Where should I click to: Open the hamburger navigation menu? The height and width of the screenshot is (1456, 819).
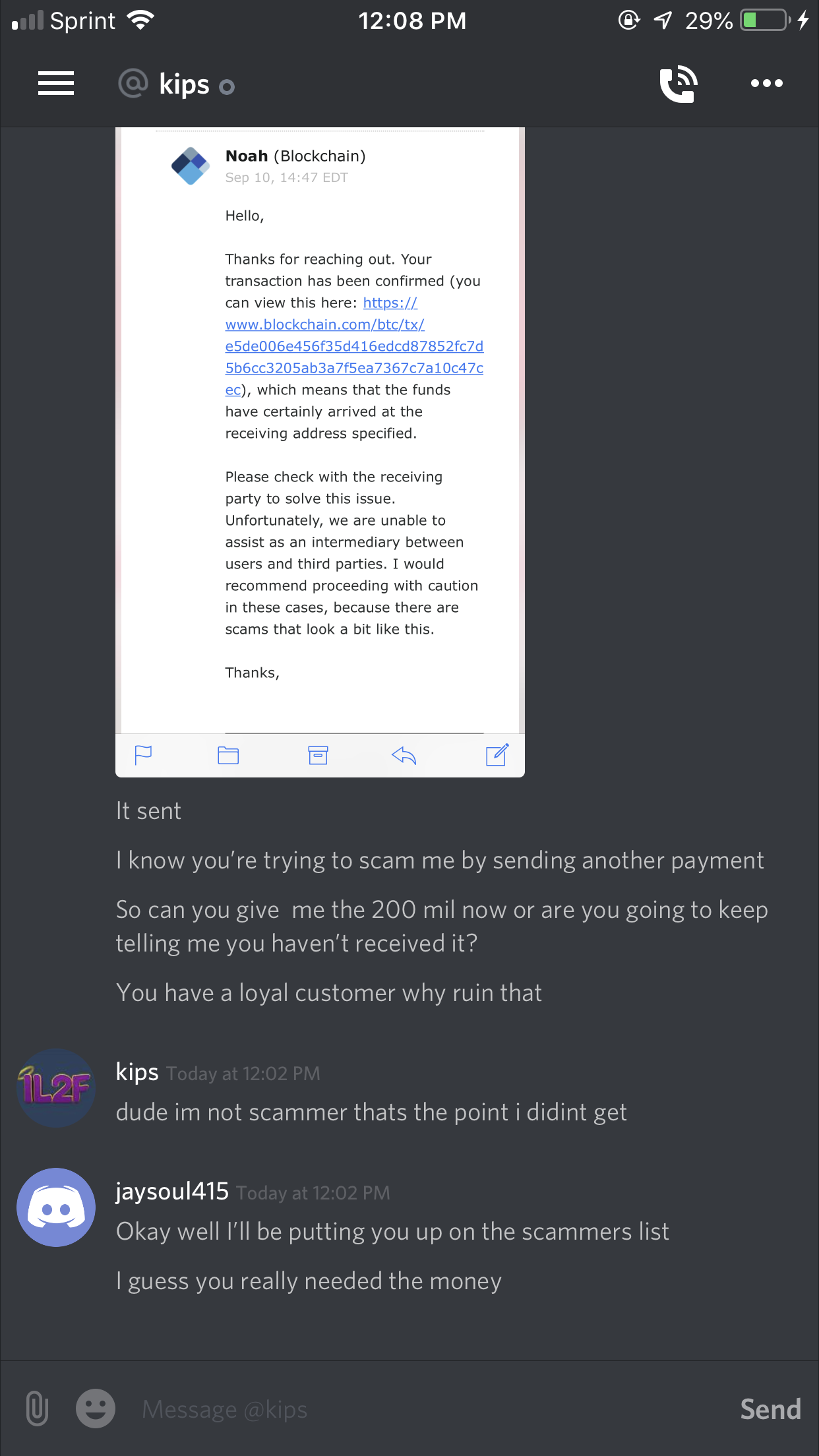pyautogui.click(x=56, y=83)
